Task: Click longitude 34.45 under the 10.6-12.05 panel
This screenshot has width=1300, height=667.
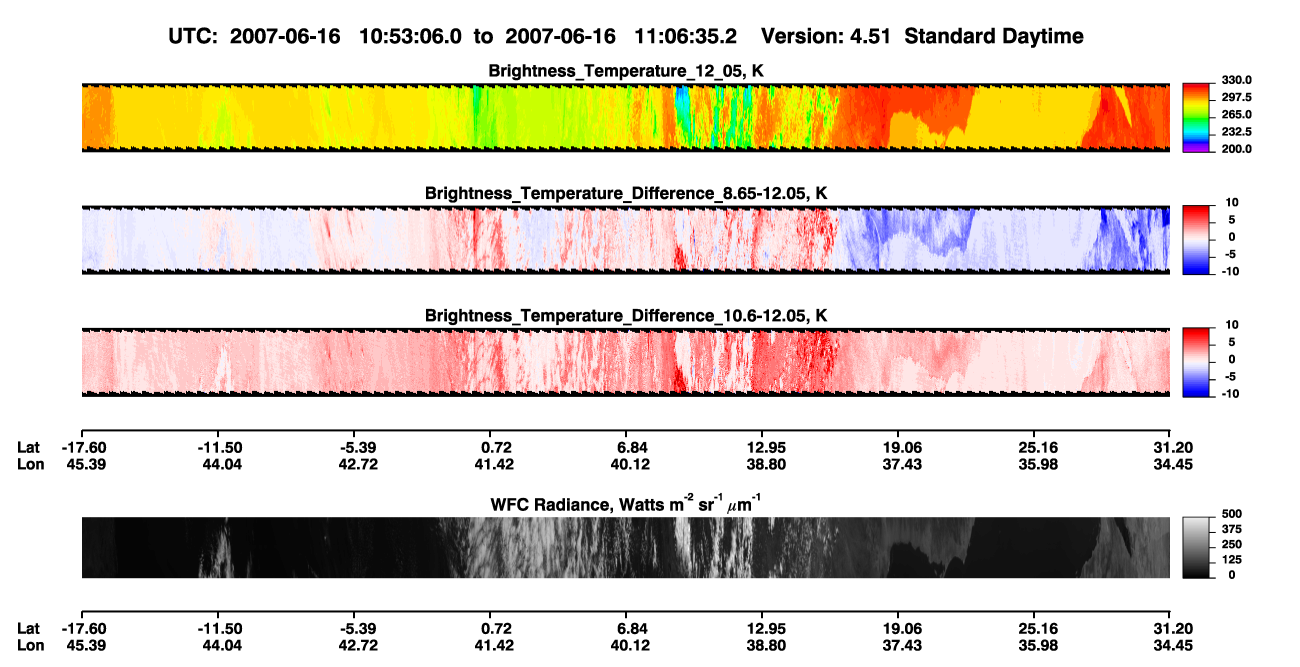Action: pyautogui.click(x=1171, y=464)
